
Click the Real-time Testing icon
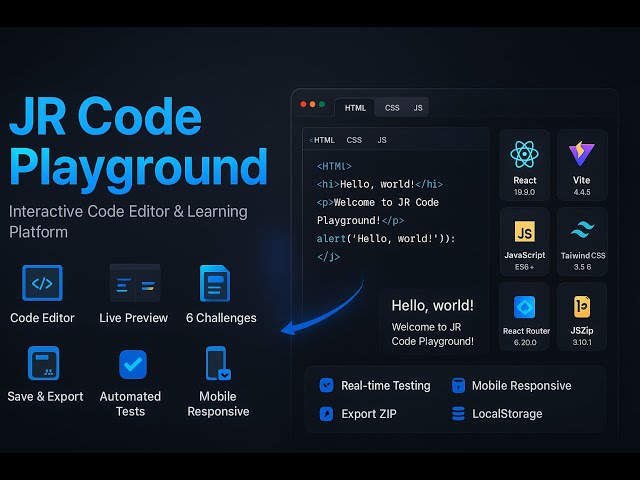click(x=327, y=385)
